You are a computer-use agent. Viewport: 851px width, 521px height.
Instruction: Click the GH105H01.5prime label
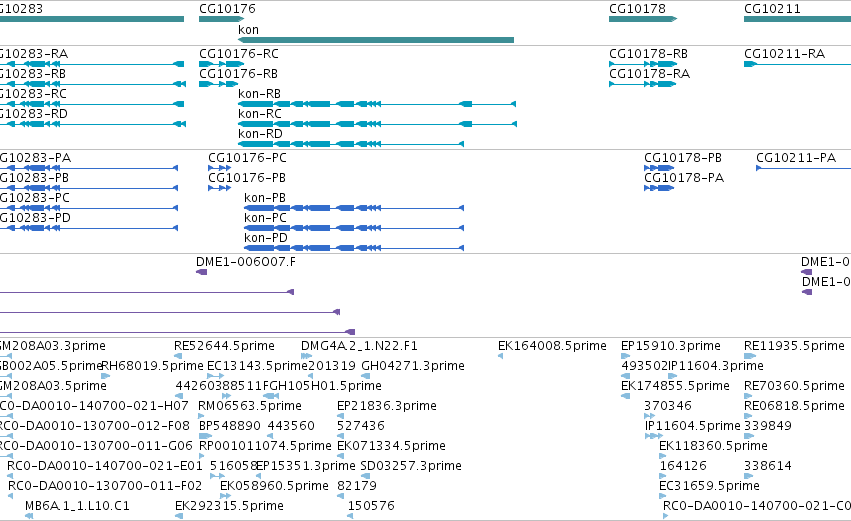tap(325, 386)
